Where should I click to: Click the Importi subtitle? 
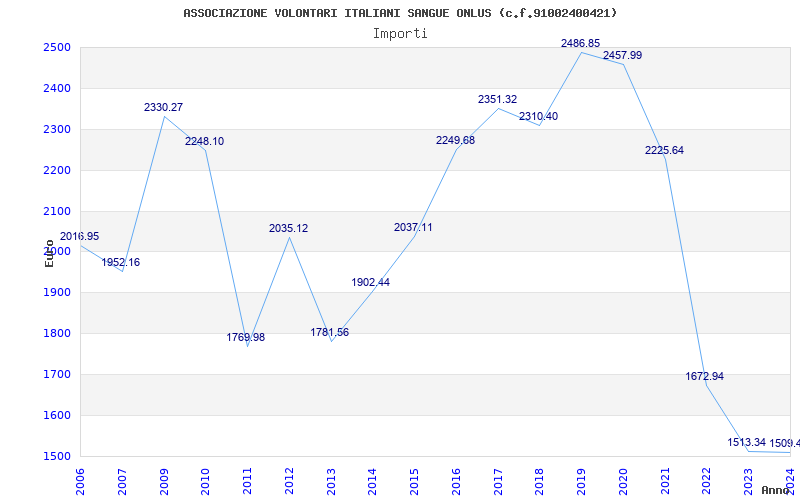click(x=400, y=34)
